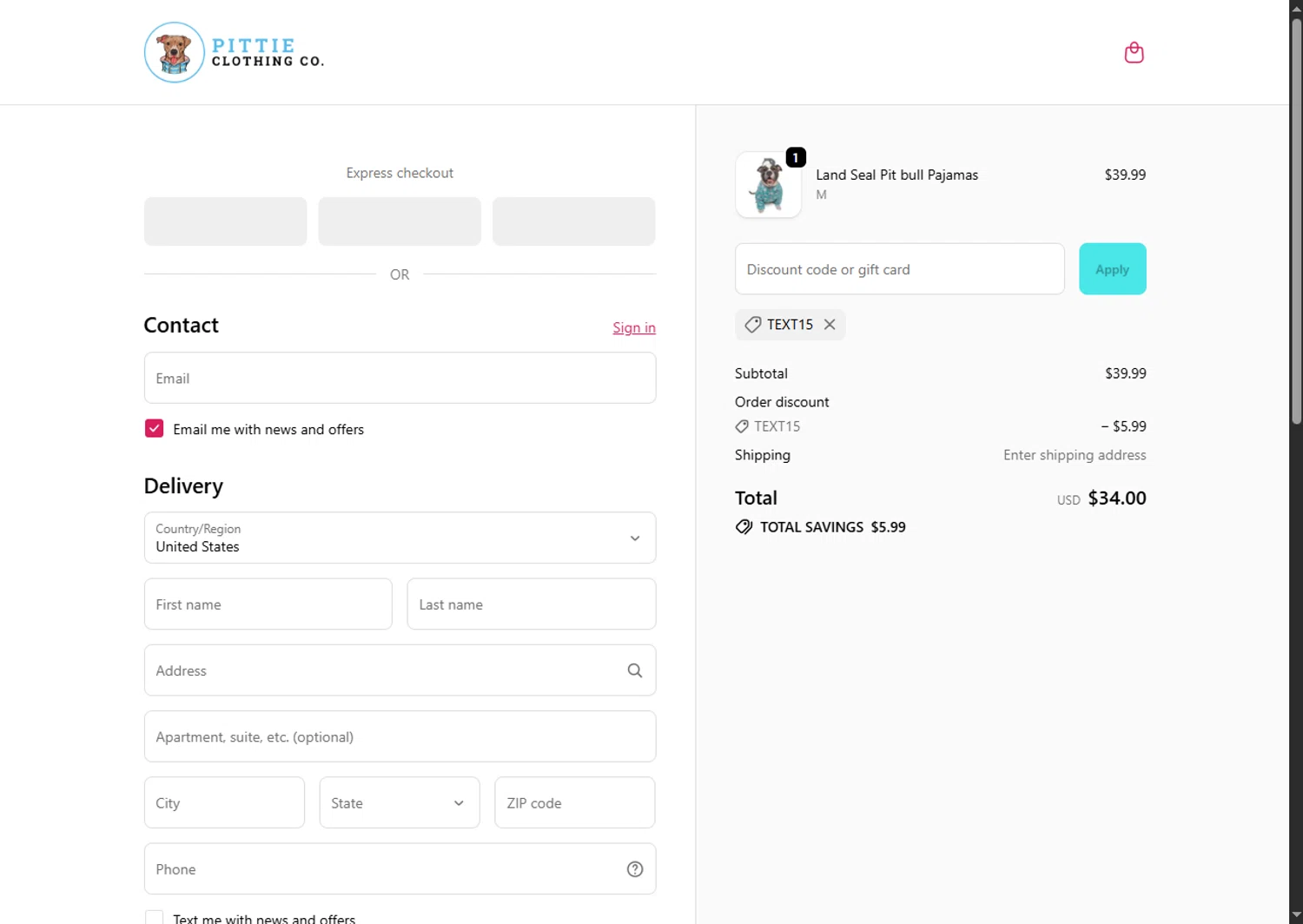Click the TEXT15 label under Order discount
The image size is (1303, 924).
point(777,426)
